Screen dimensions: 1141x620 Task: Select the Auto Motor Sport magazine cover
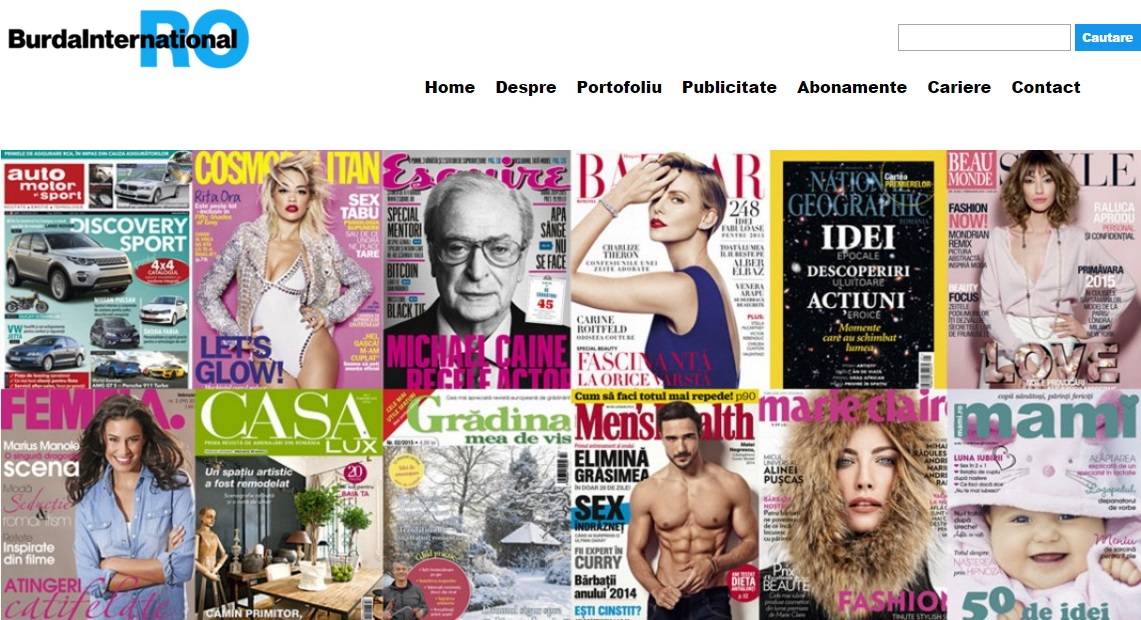[96, 269]
